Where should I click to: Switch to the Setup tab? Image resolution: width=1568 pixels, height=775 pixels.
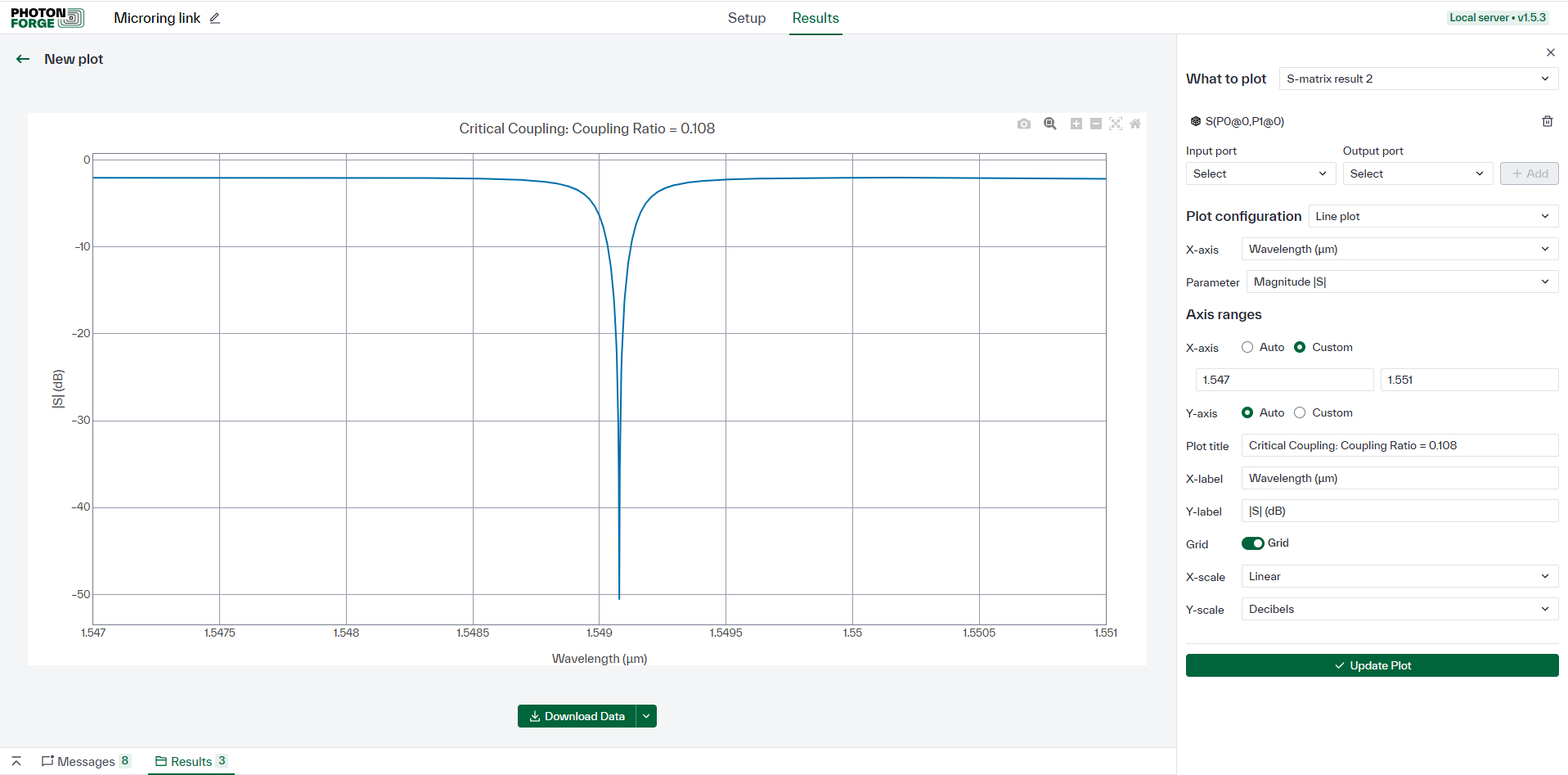tap(747, 18)
